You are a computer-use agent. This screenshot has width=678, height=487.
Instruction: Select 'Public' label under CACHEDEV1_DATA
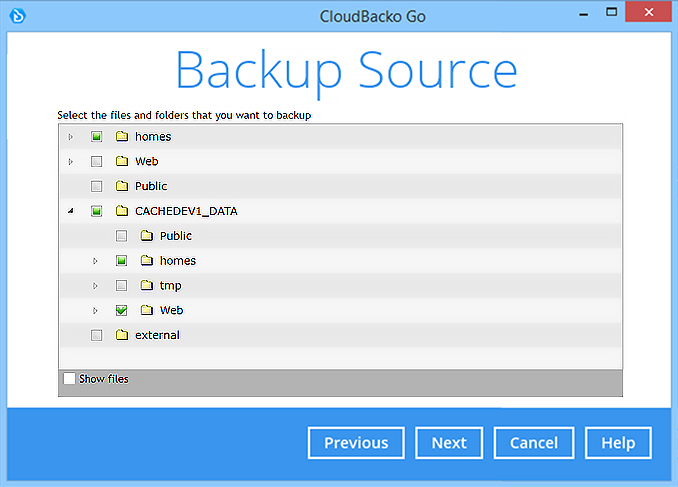(x=176, y=236)
